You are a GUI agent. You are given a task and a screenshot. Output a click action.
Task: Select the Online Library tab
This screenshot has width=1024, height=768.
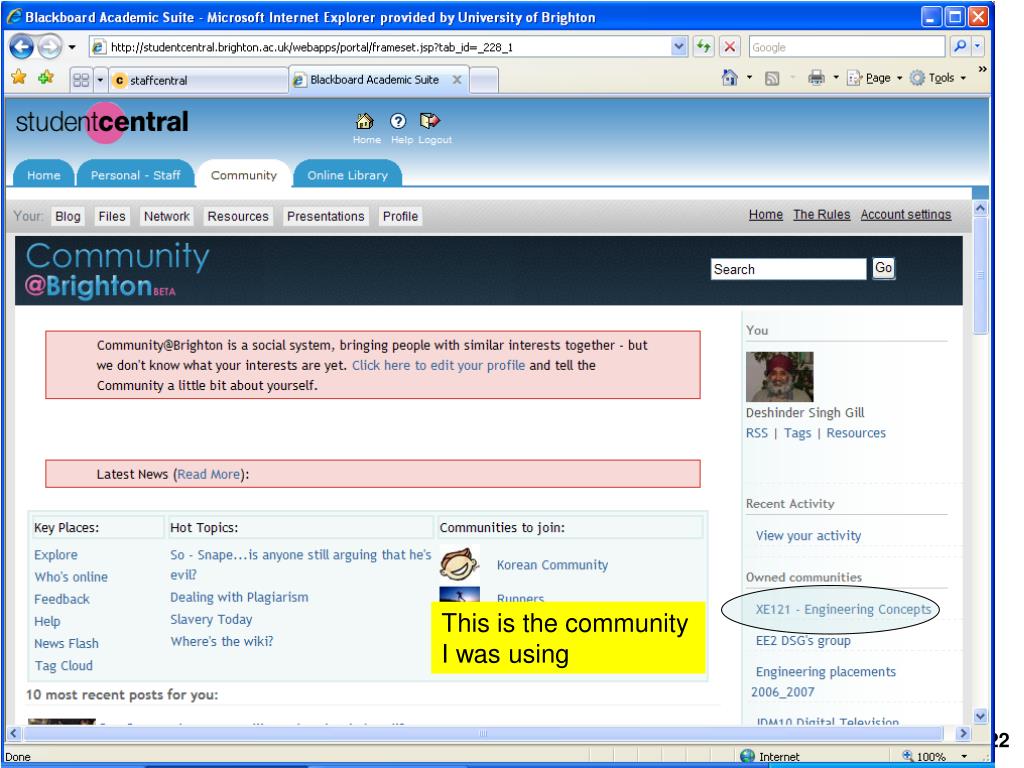pyautogui.click(x=347, y=175)
